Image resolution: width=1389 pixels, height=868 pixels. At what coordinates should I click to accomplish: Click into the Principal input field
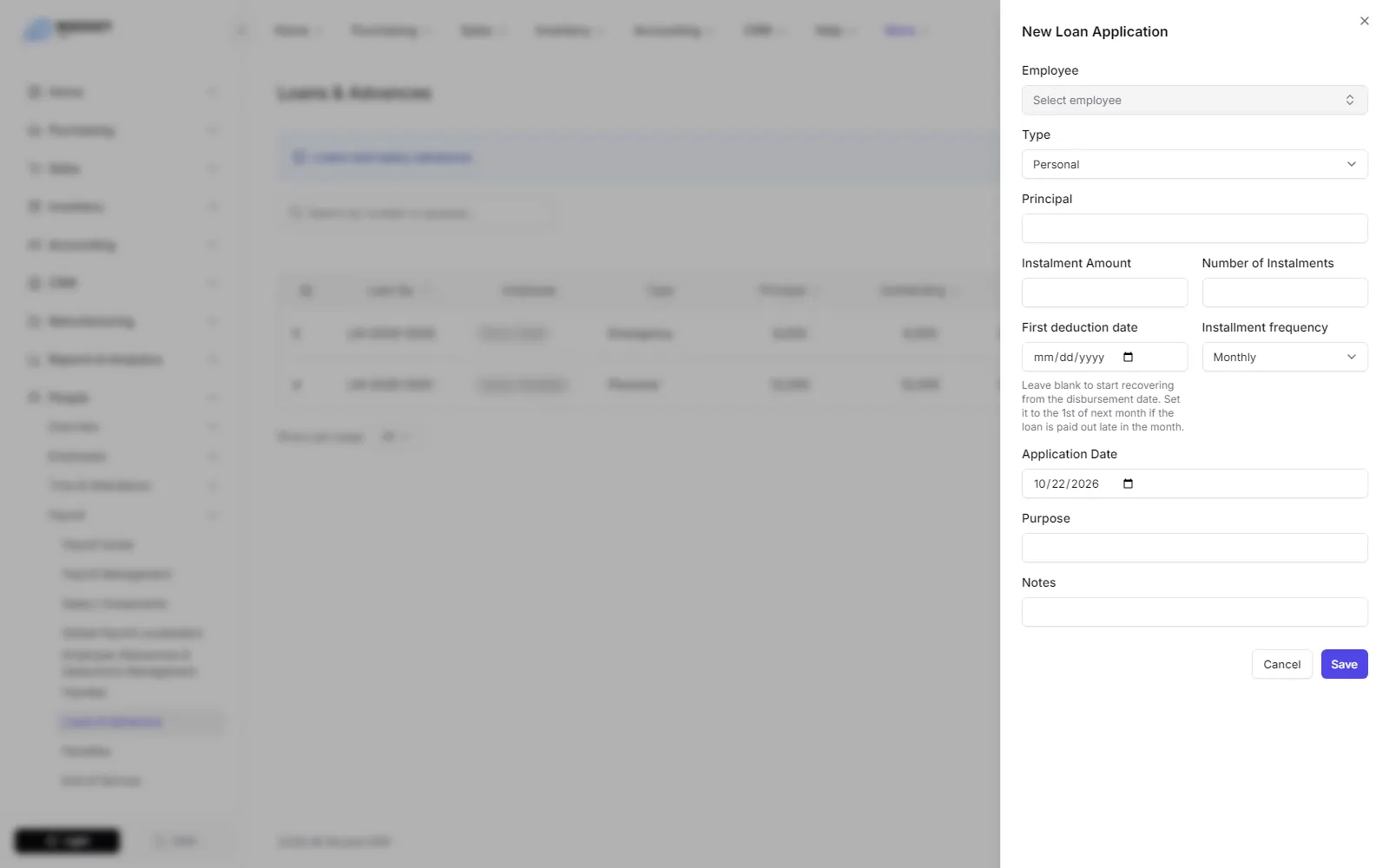click(1195, 228)
